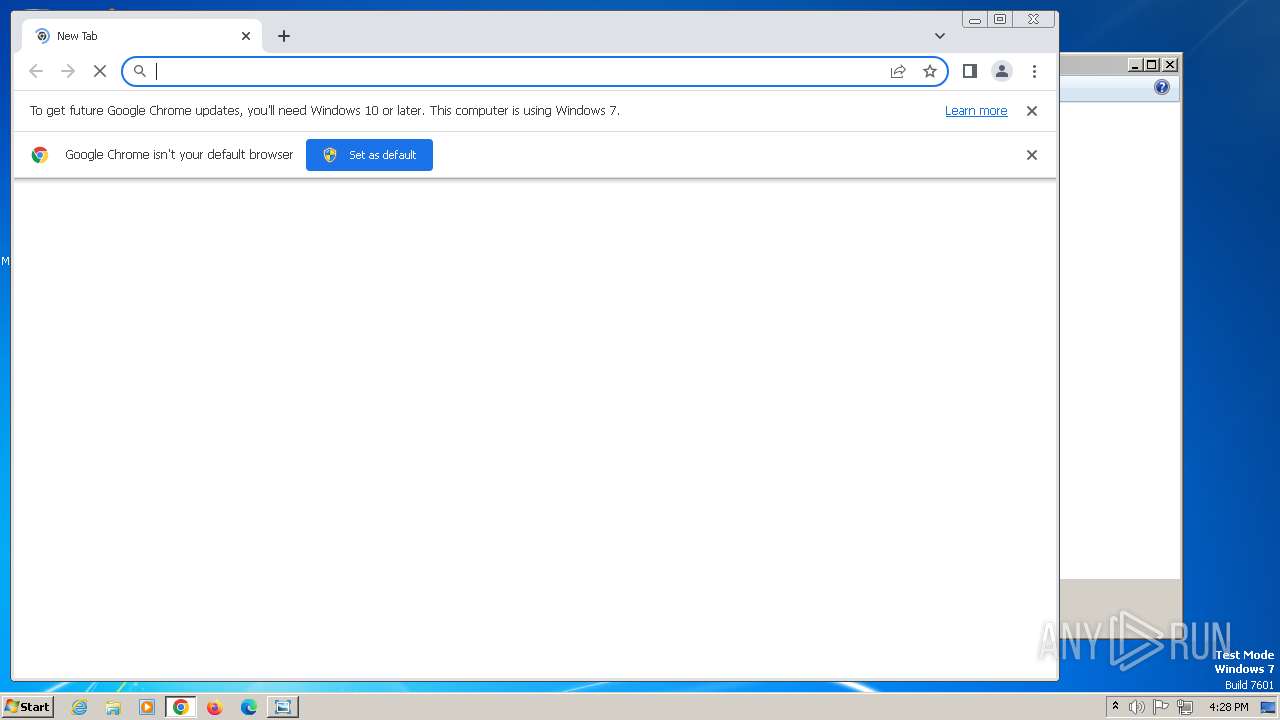Click the 4:28 PM clock

pyautogui.click(x=1228, y=707)
